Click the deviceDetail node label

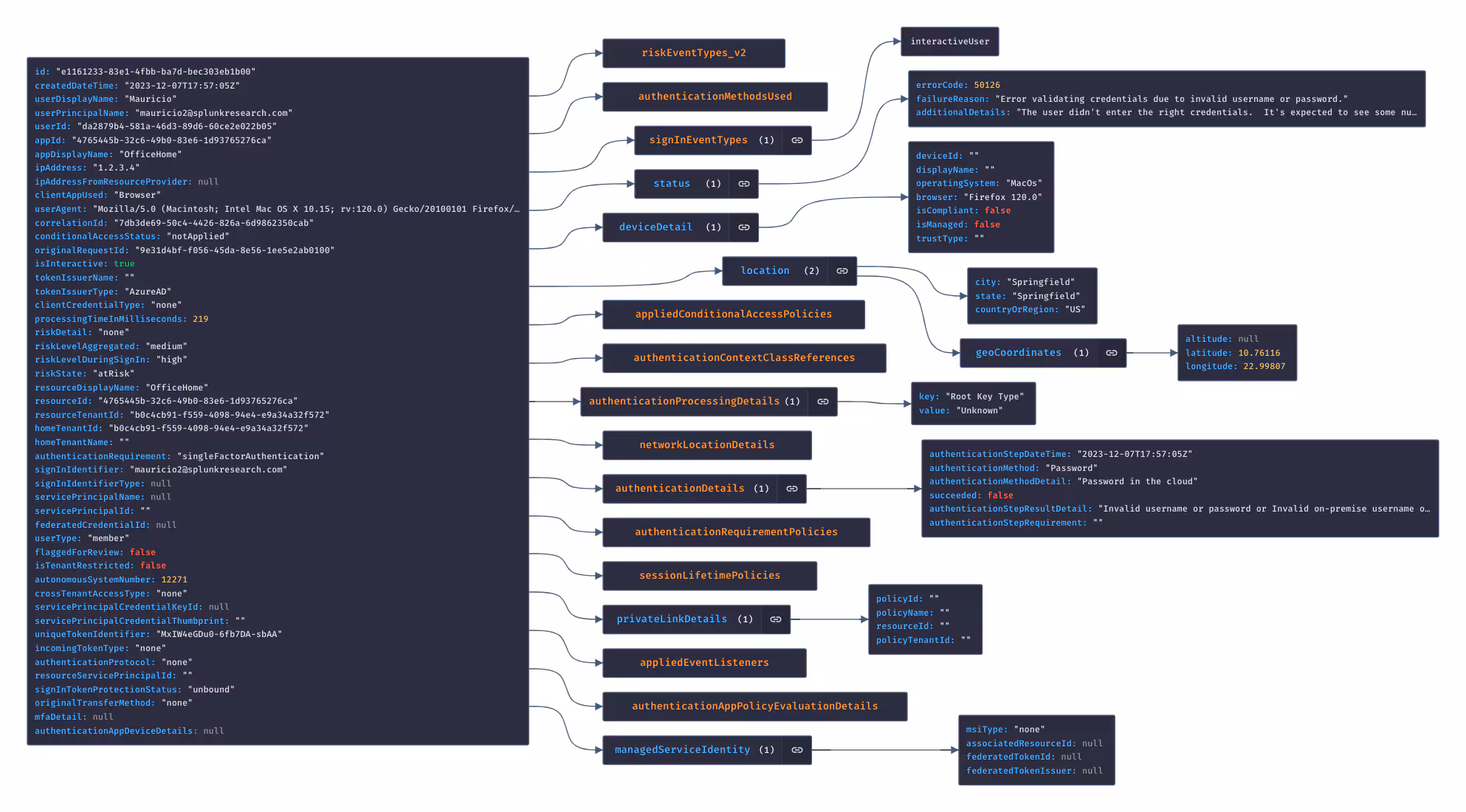point(655,227)
